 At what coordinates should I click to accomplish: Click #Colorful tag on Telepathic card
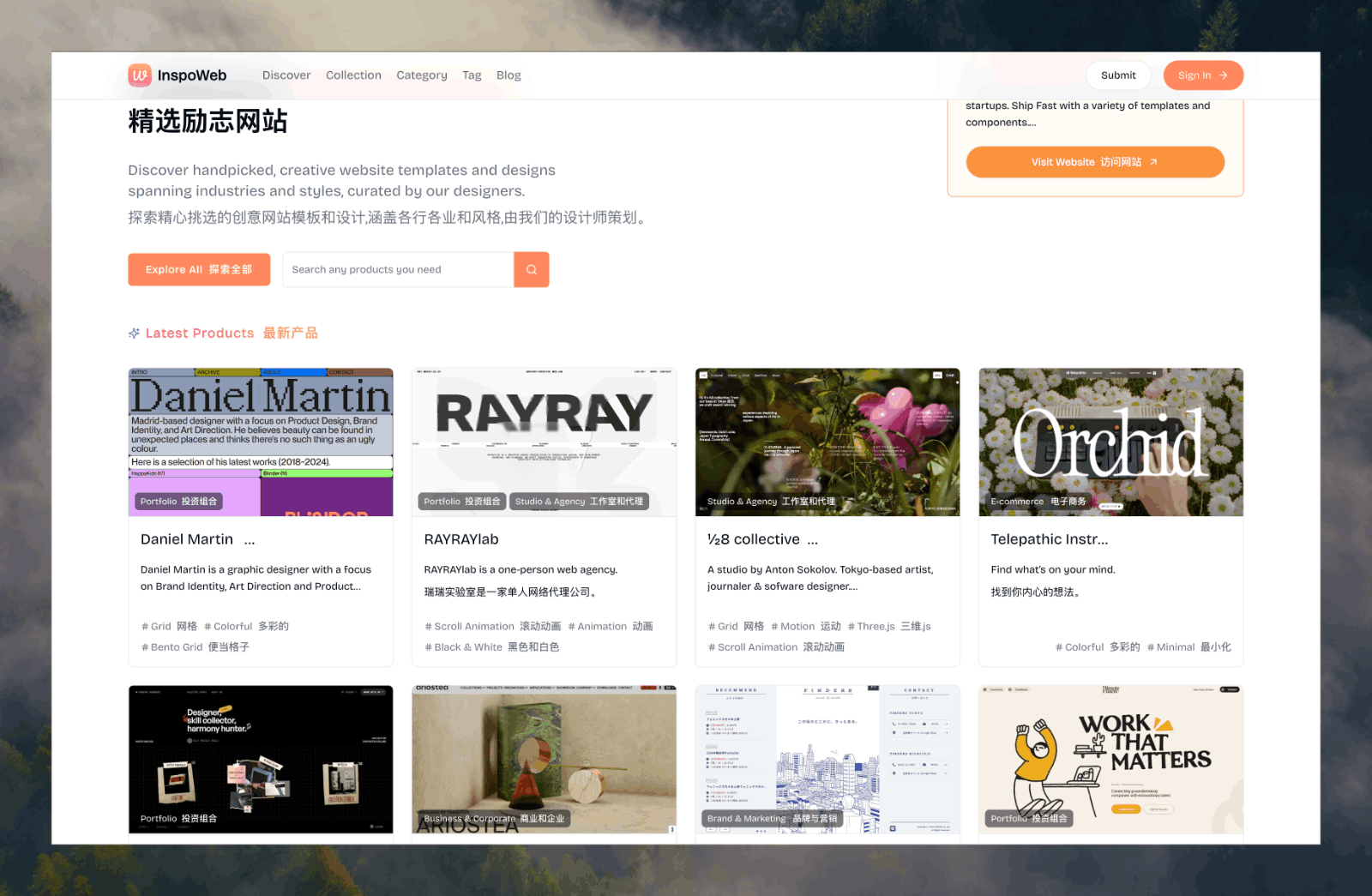(1098, 647)
